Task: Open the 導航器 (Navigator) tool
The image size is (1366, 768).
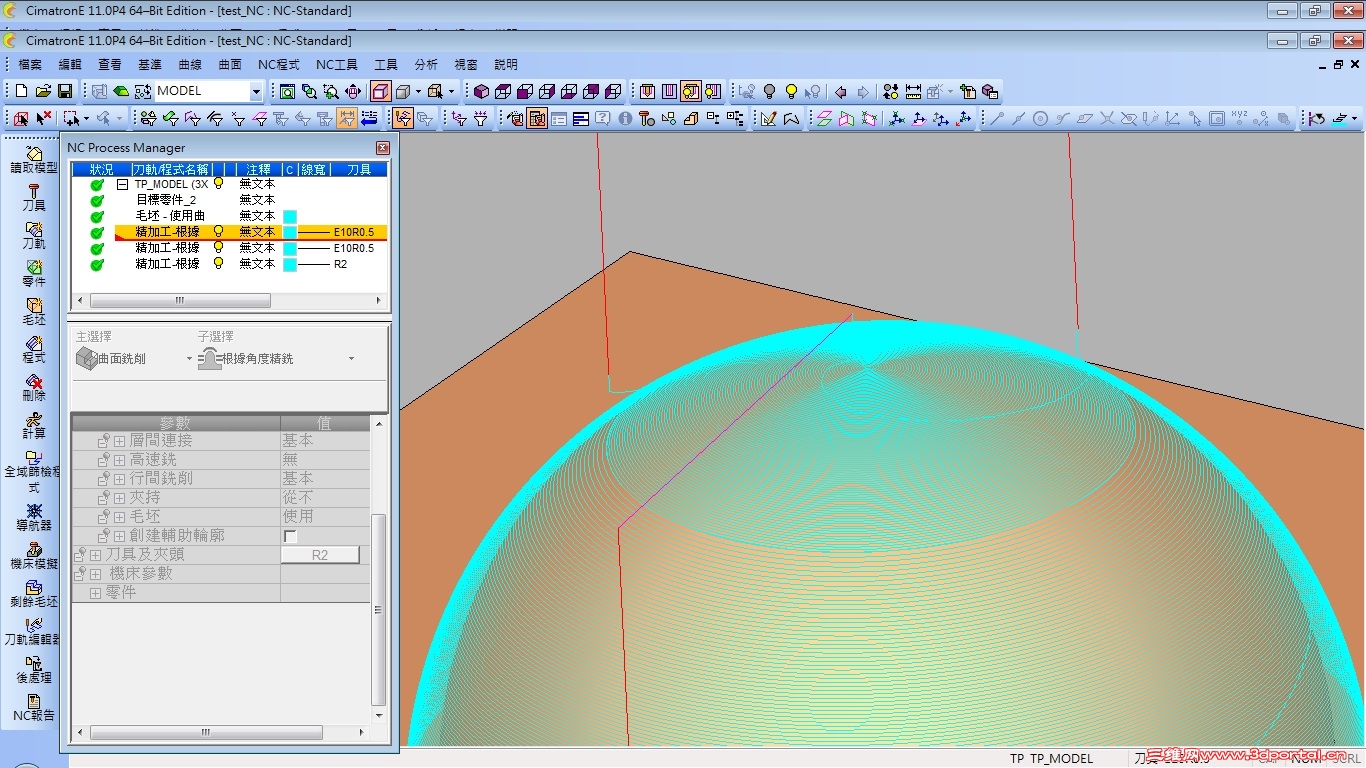Action: (x=34, y=512)
